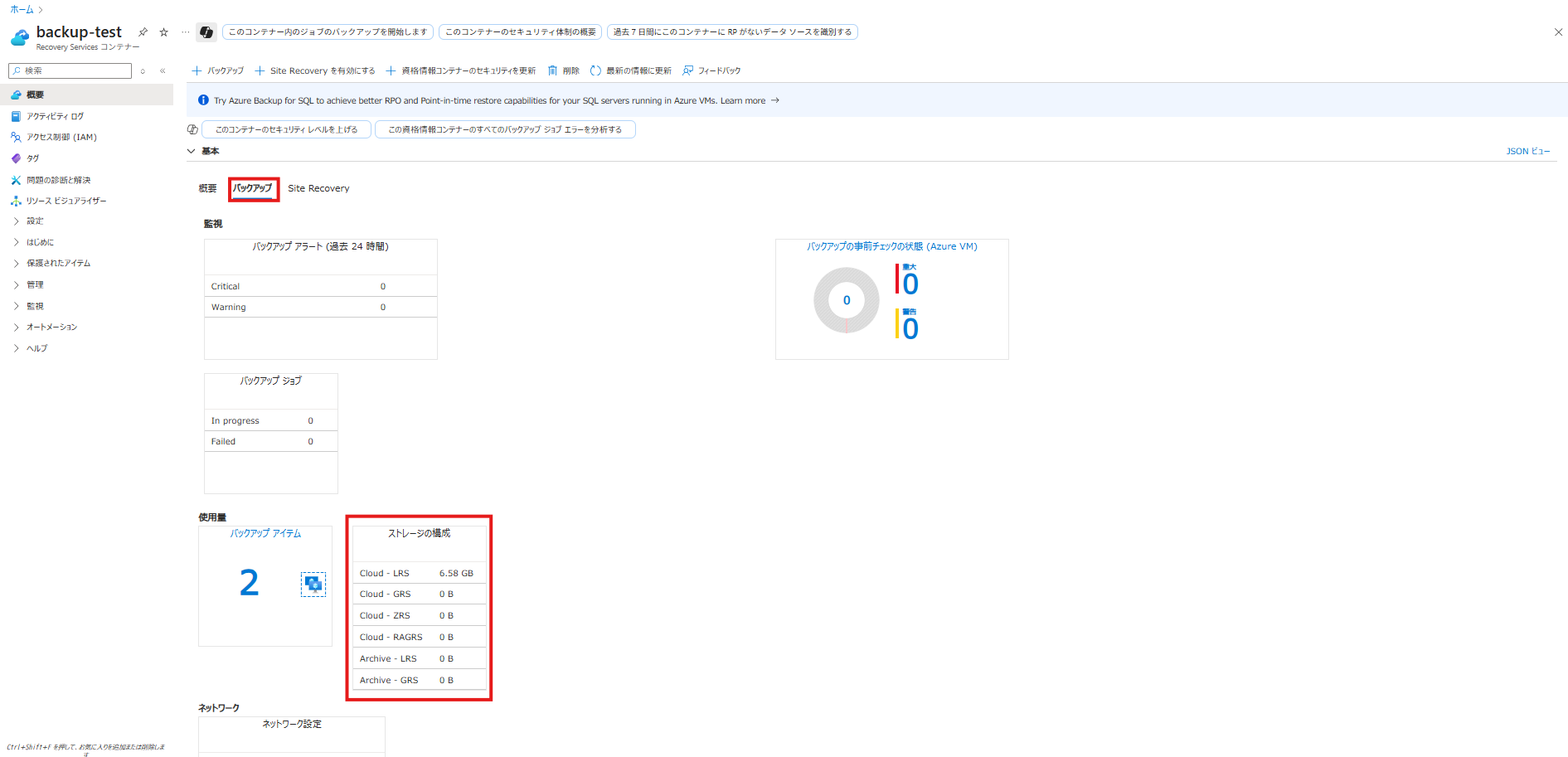Switch to the Site Recovery tab

click(318, 188)
